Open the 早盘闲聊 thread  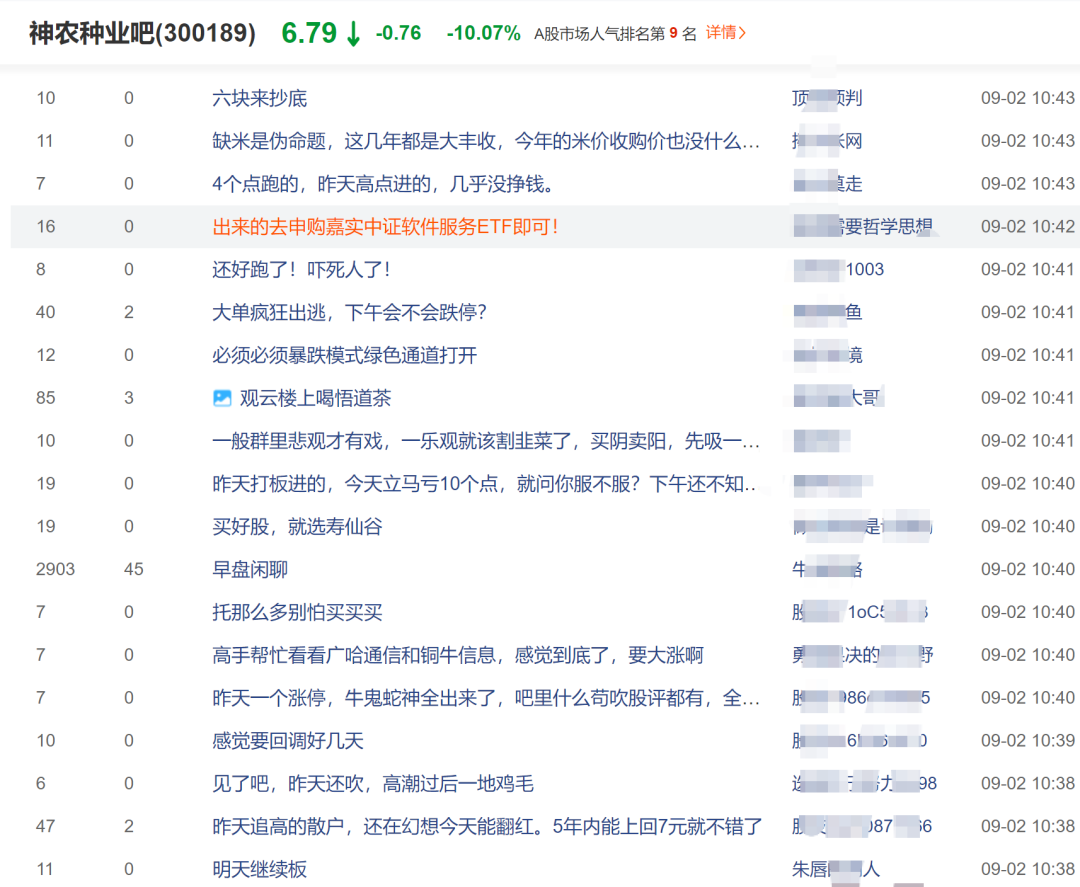[250, 569]
